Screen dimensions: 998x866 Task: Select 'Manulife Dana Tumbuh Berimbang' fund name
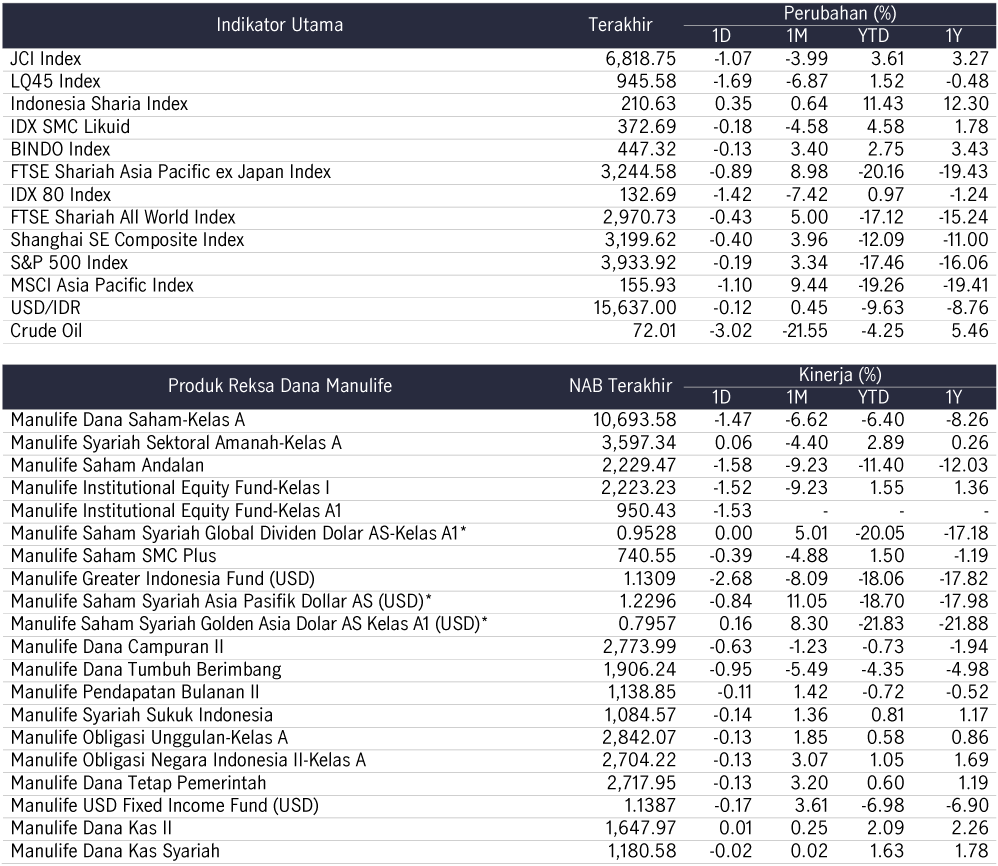point(146,670)
